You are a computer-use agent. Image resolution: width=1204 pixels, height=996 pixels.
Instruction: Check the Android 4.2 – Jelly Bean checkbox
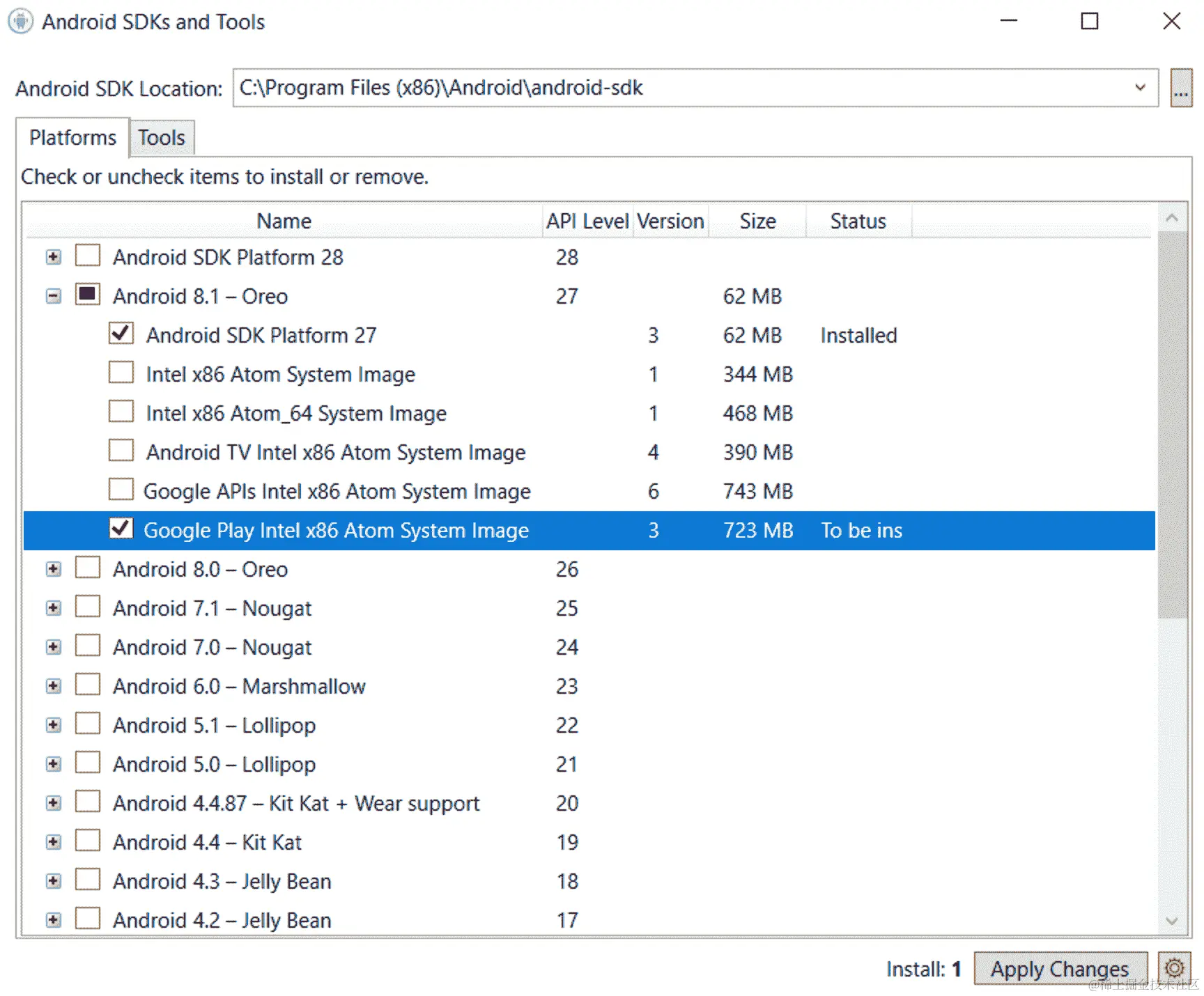click(x=88, y=918)
